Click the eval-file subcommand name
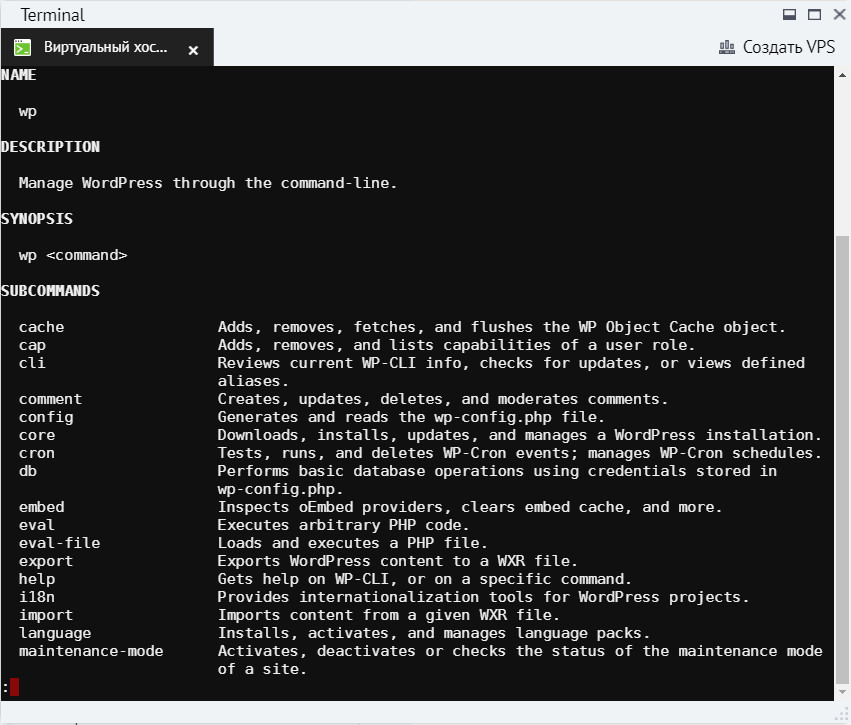This screenshot has width=851, height=725. point(59,543)
